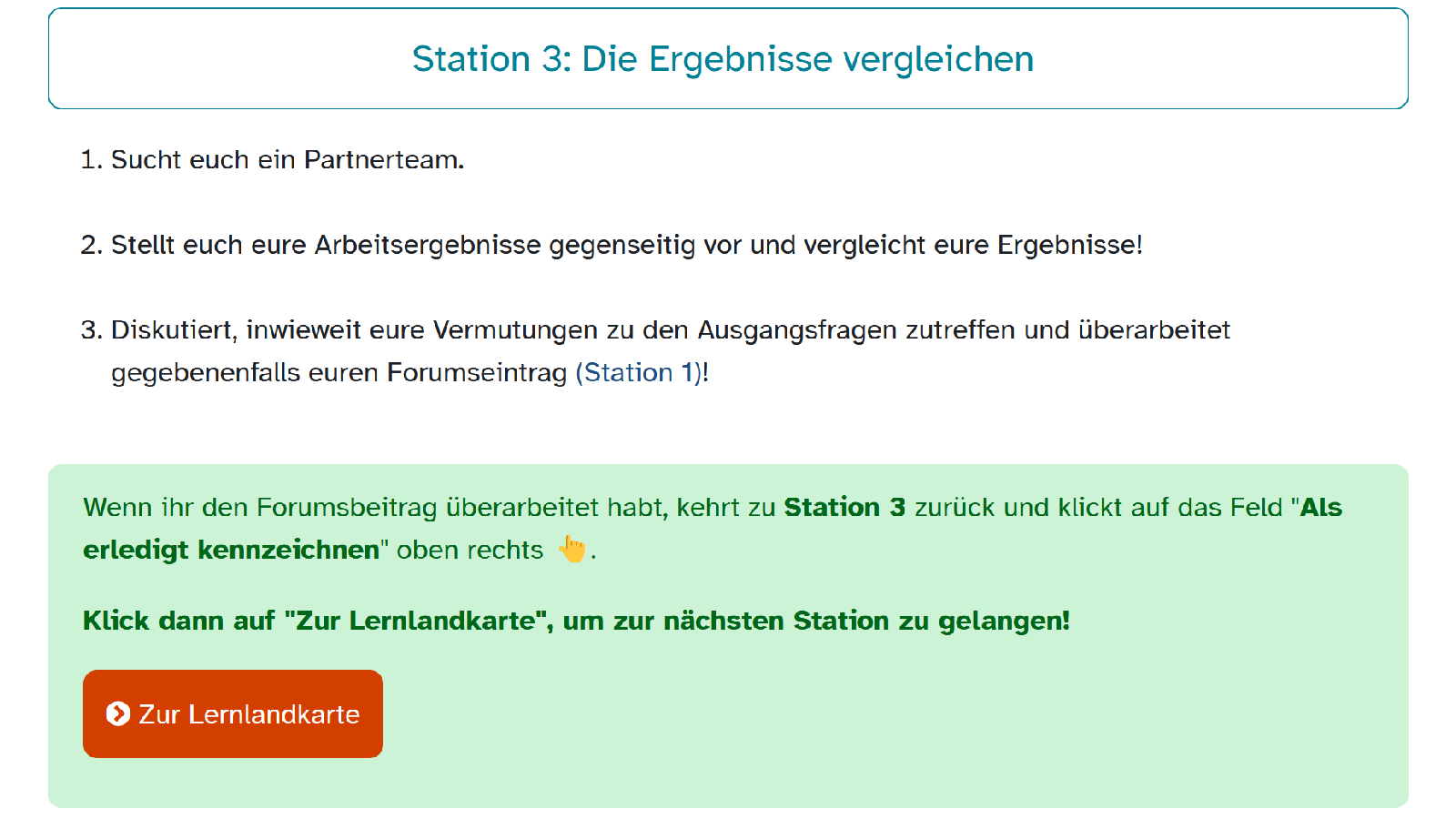This screenshot has width=1456, height=819.
Task: Click the list number "1." marker
Action: 91,160
